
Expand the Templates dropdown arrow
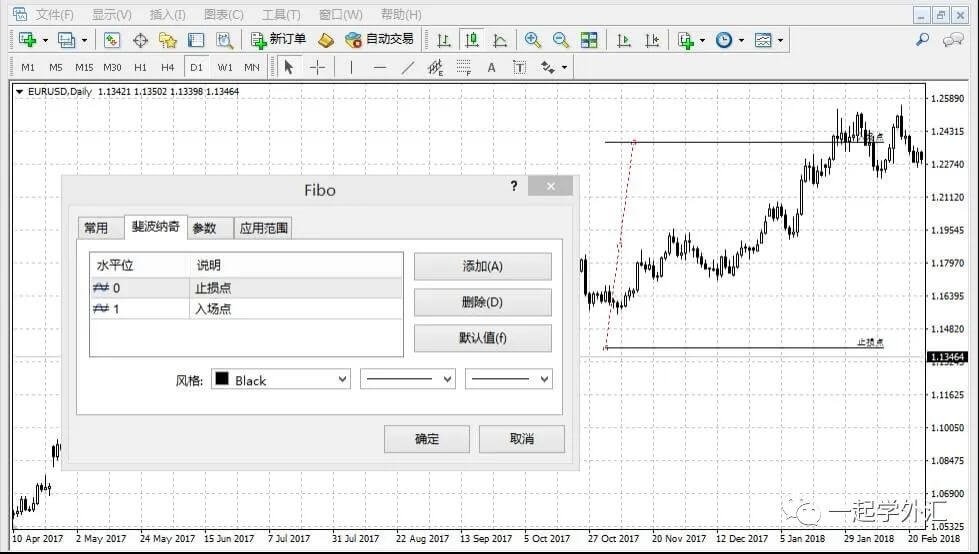tap(780, 41)
